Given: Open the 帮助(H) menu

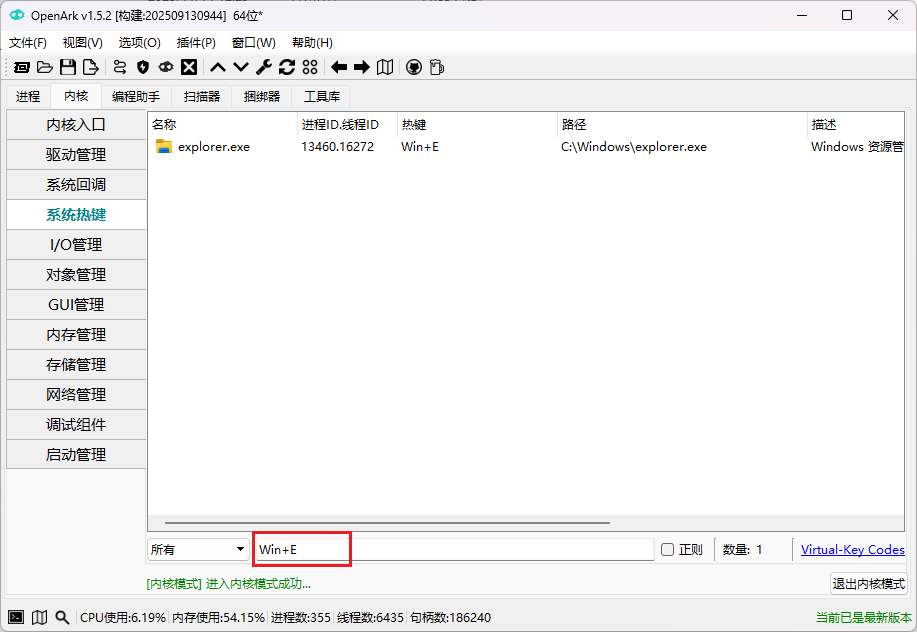Looking at the screenshot, I should click(x=312, y=43).
